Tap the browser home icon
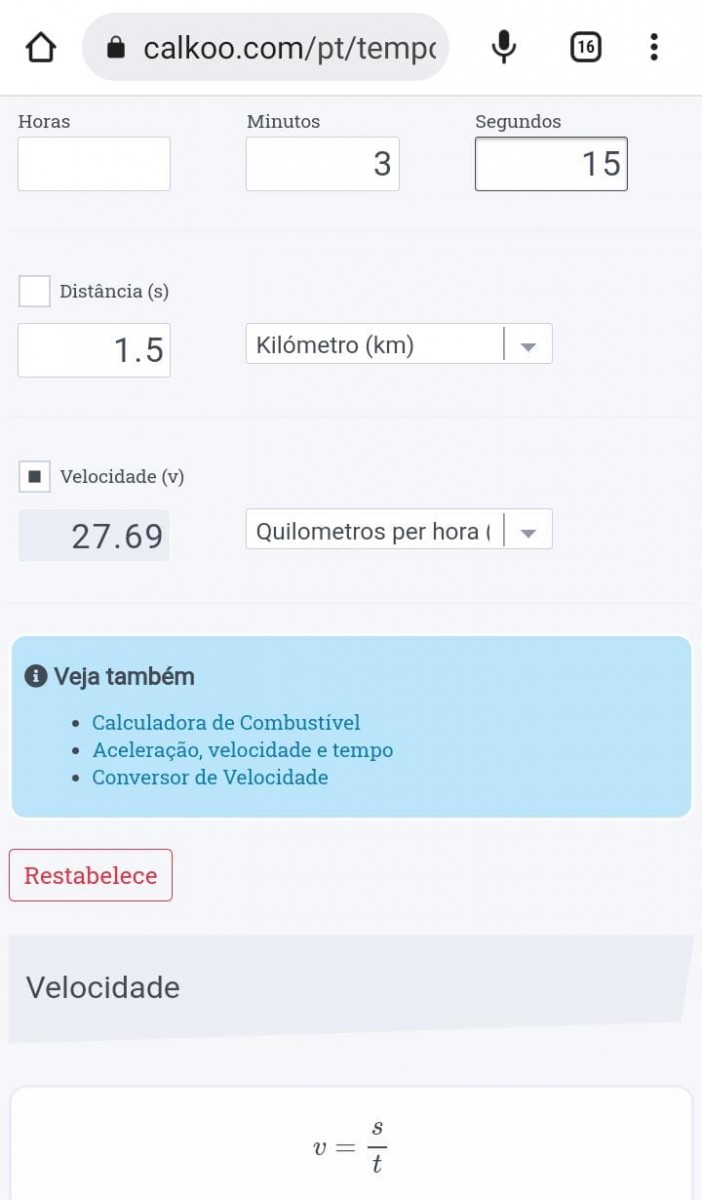702x1200 pixels. [x=40, y=47]
